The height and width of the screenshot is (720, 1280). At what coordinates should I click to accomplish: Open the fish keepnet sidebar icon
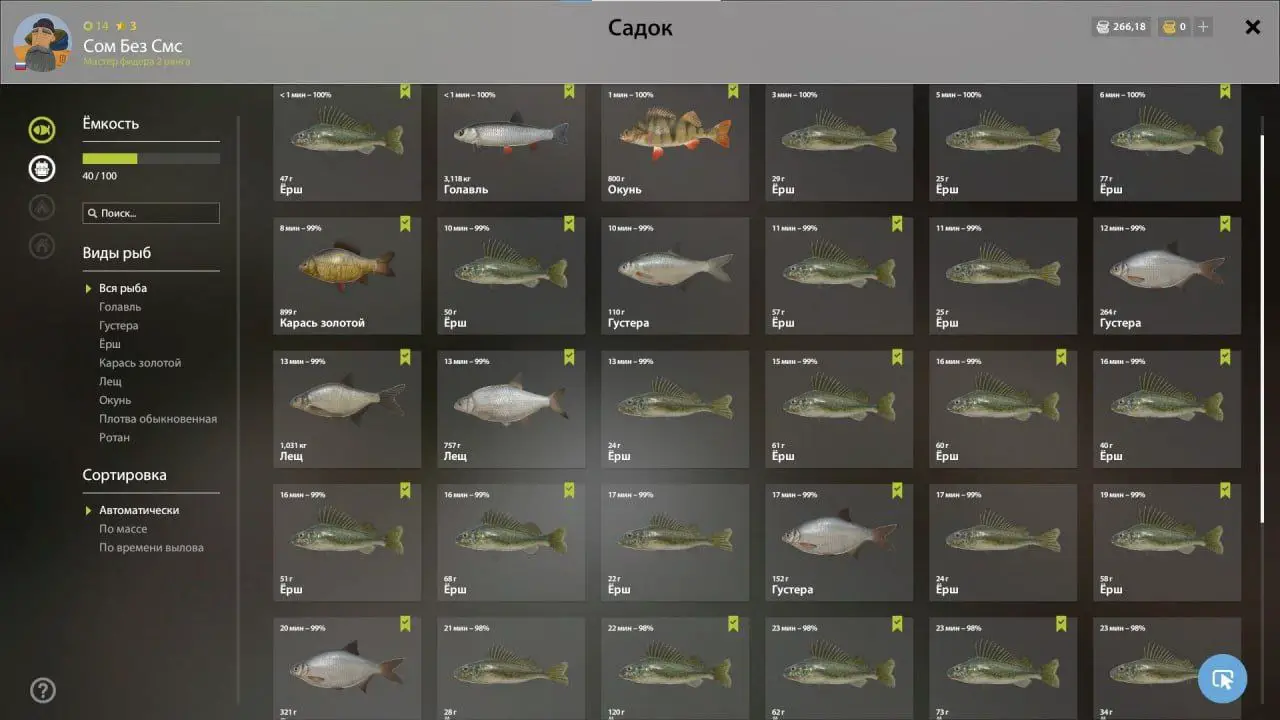[x=42, y=129]
